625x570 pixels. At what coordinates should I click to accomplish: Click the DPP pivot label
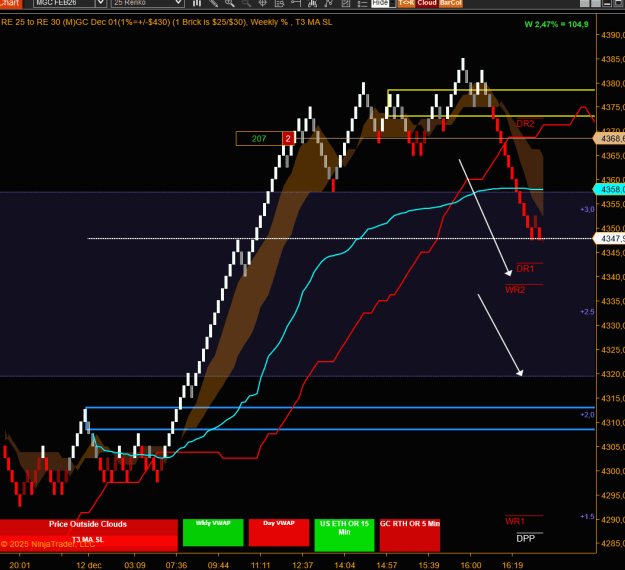pos(525,539)
